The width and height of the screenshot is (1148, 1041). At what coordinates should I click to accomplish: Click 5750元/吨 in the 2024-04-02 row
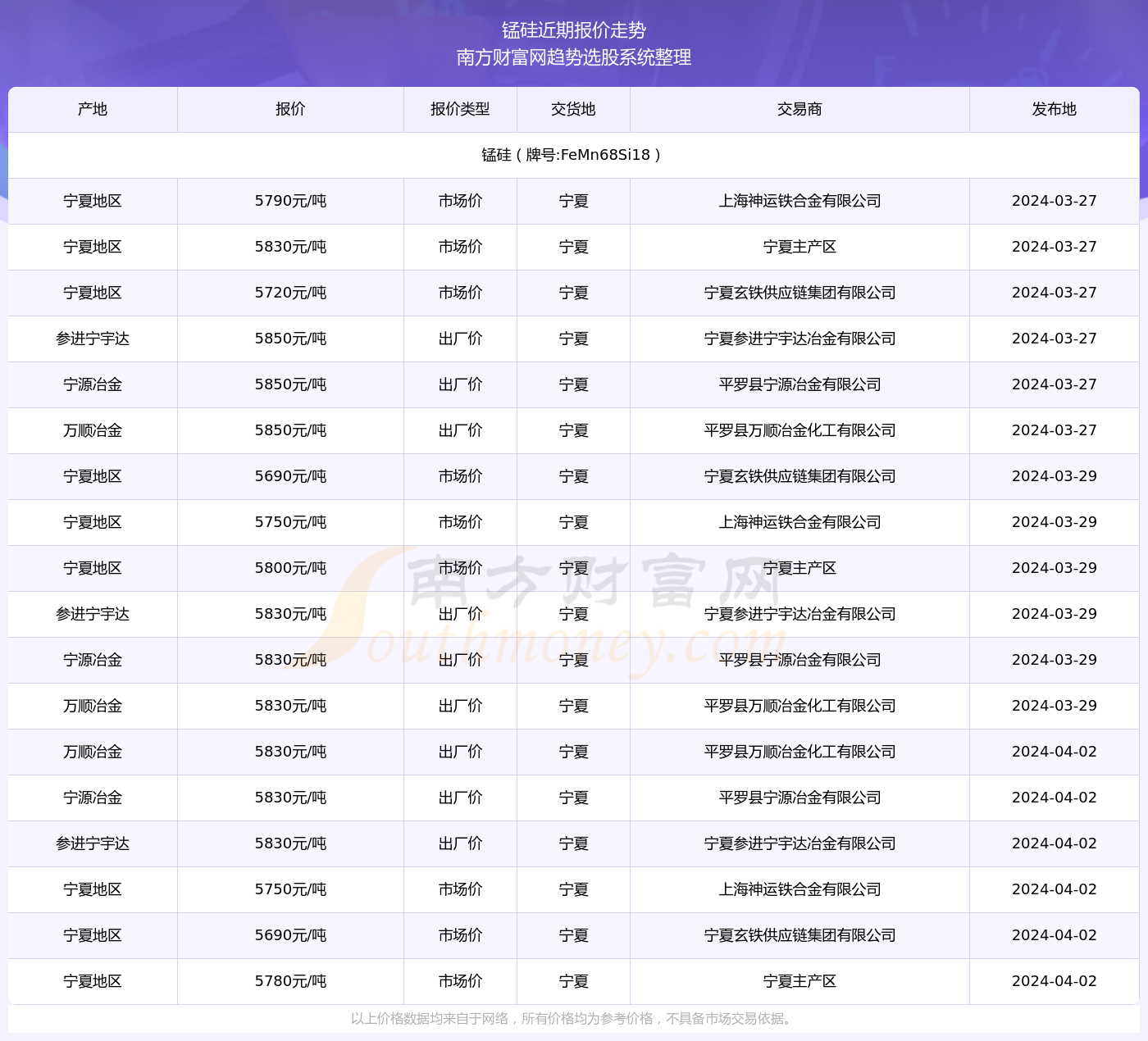290,889
